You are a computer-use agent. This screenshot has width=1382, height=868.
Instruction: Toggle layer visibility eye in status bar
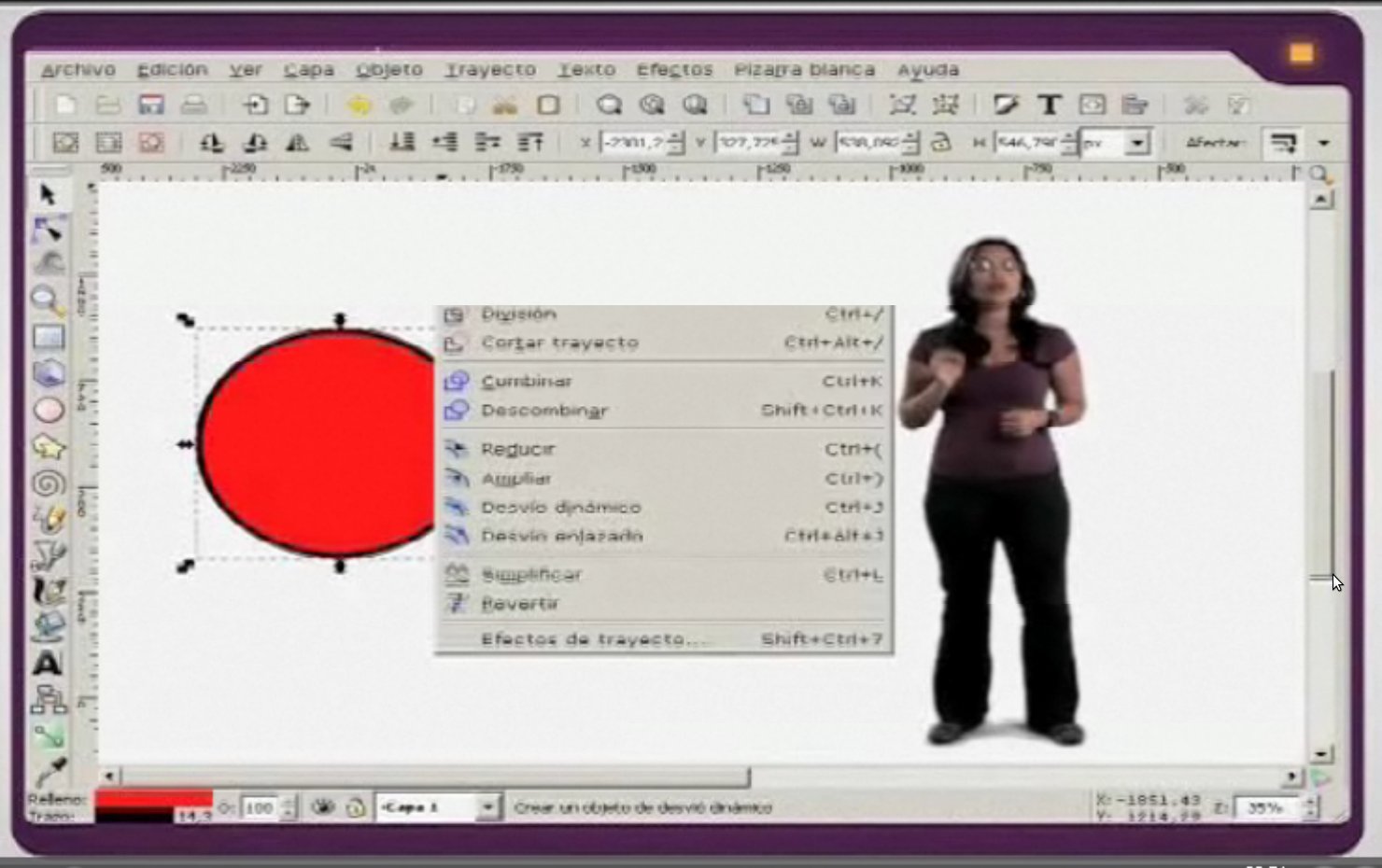(323, 807)
